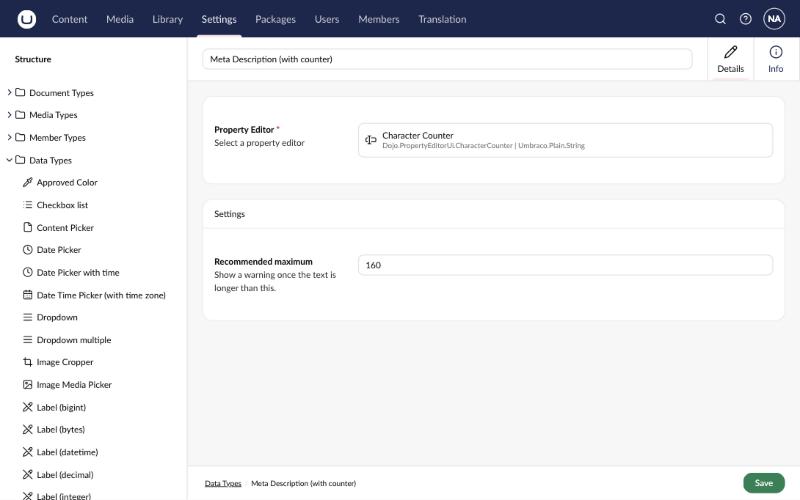
Task: Change the Character Counter property editor
Action: [x=565, y=140]
